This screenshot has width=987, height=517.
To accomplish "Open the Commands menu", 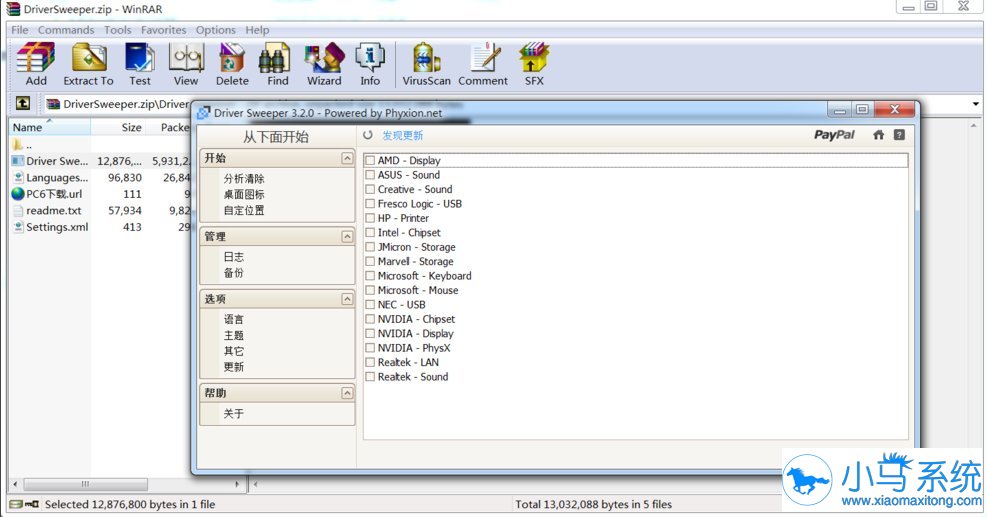I will (66, 30).
